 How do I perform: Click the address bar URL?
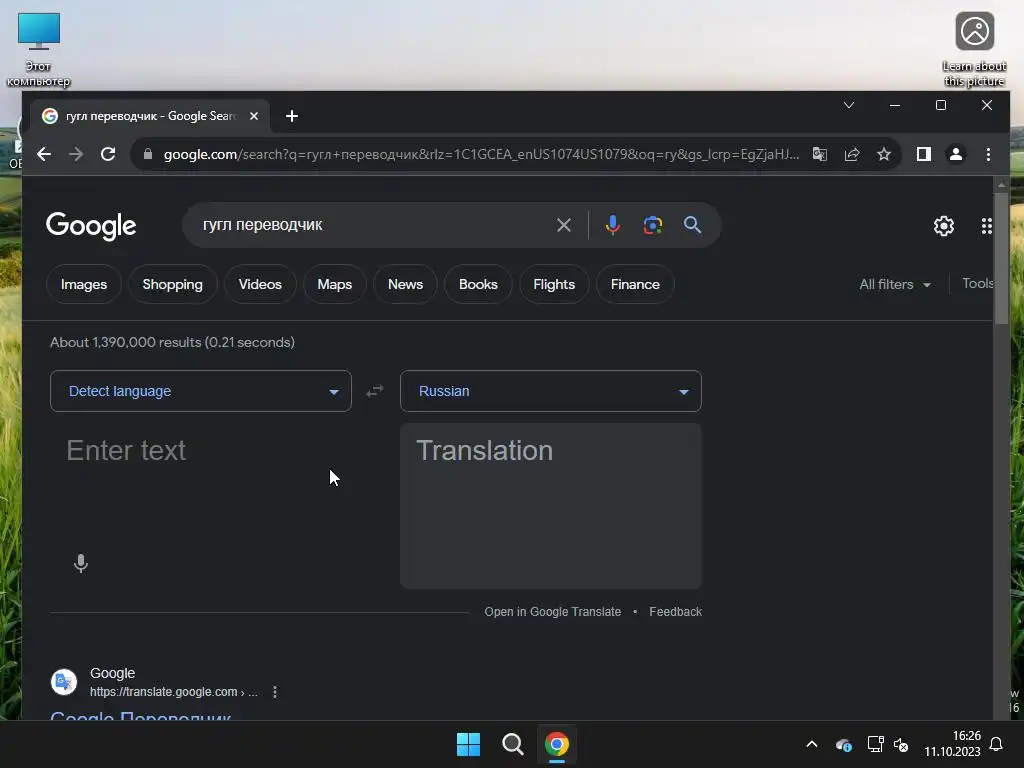[x=481, y=154]
